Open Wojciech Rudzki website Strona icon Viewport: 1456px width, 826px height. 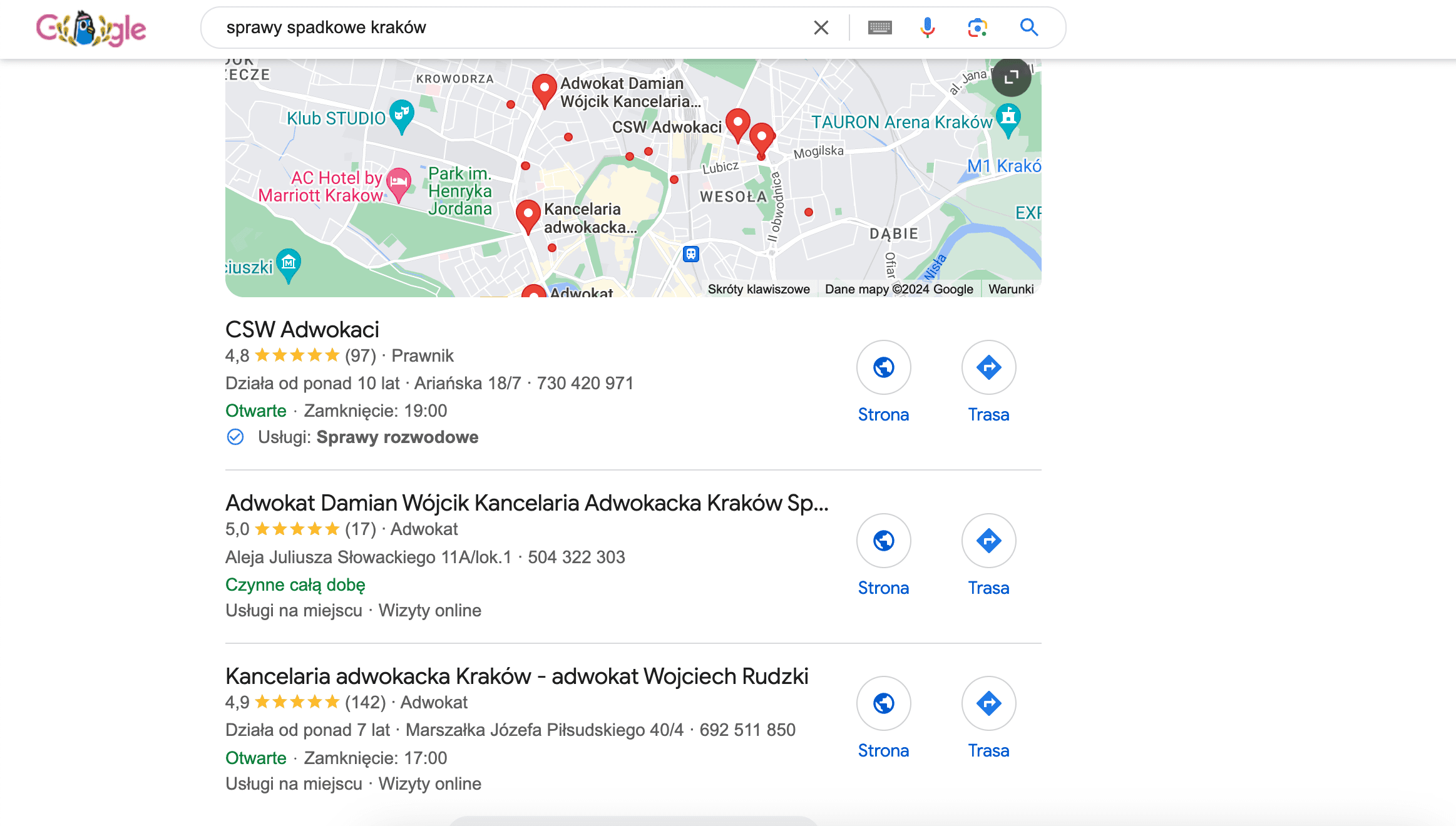tap(883, 703)
